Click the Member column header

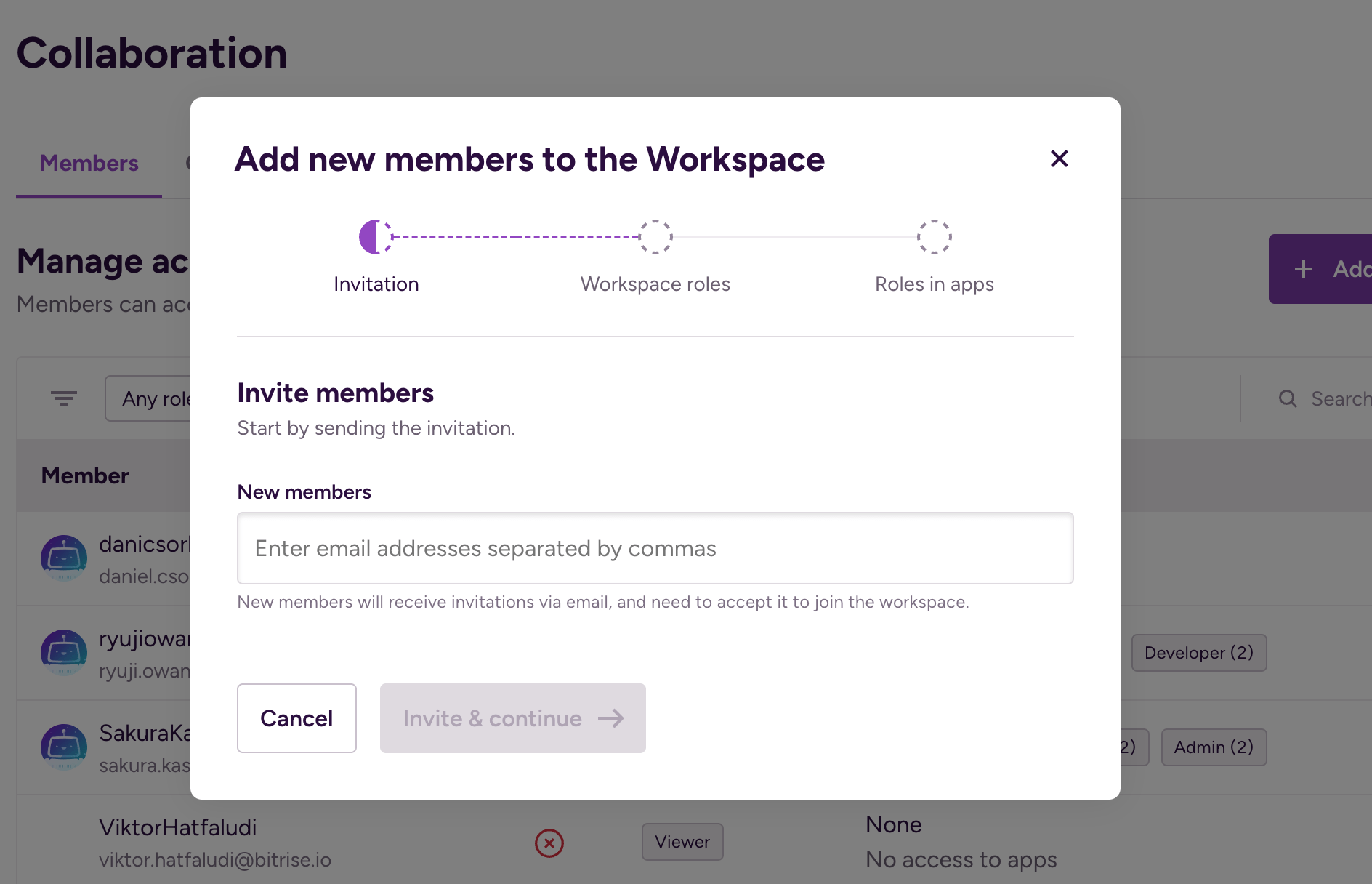click(84, 475)
